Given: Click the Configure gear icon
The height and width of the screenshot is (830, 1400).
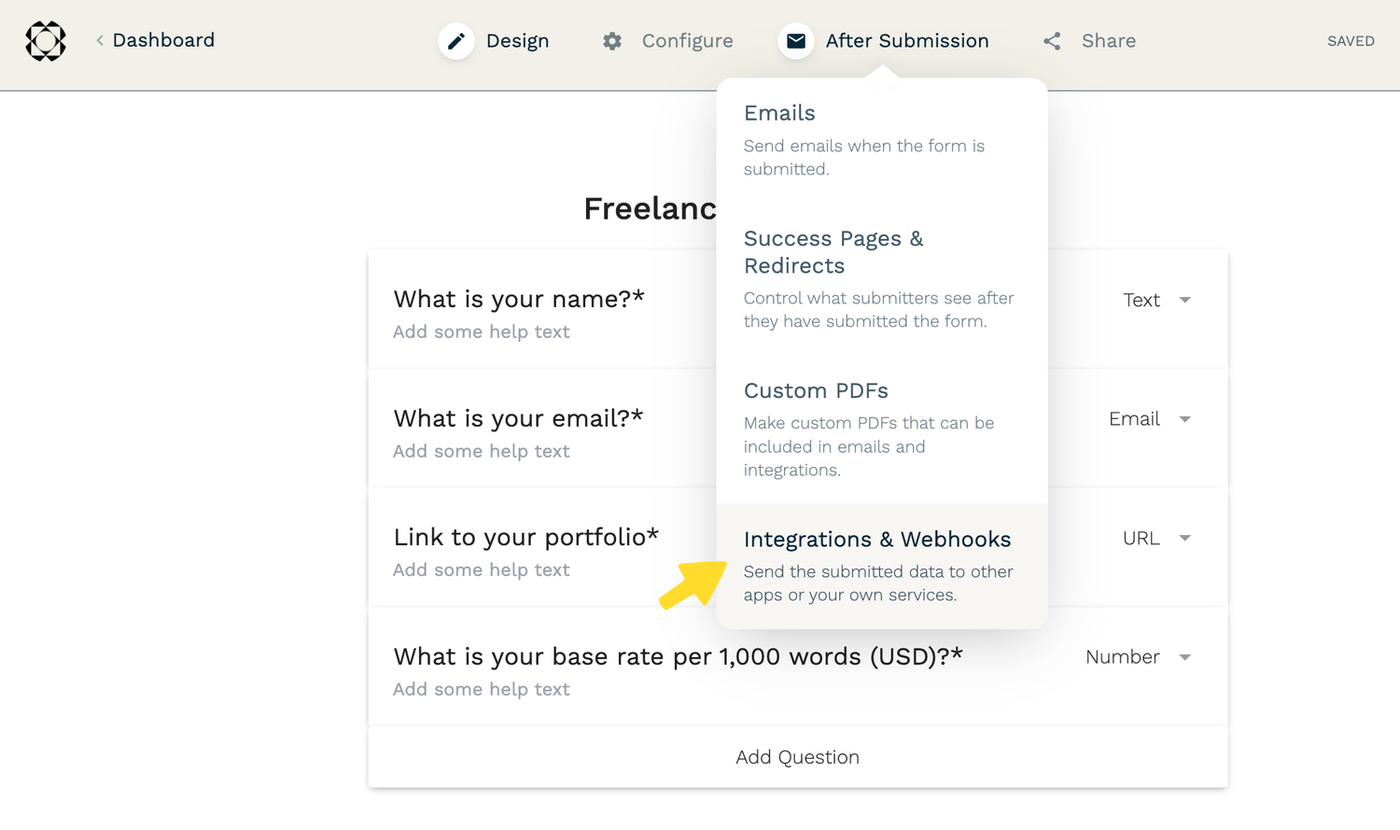Looking at the screenshot, I should coord(612,41).
